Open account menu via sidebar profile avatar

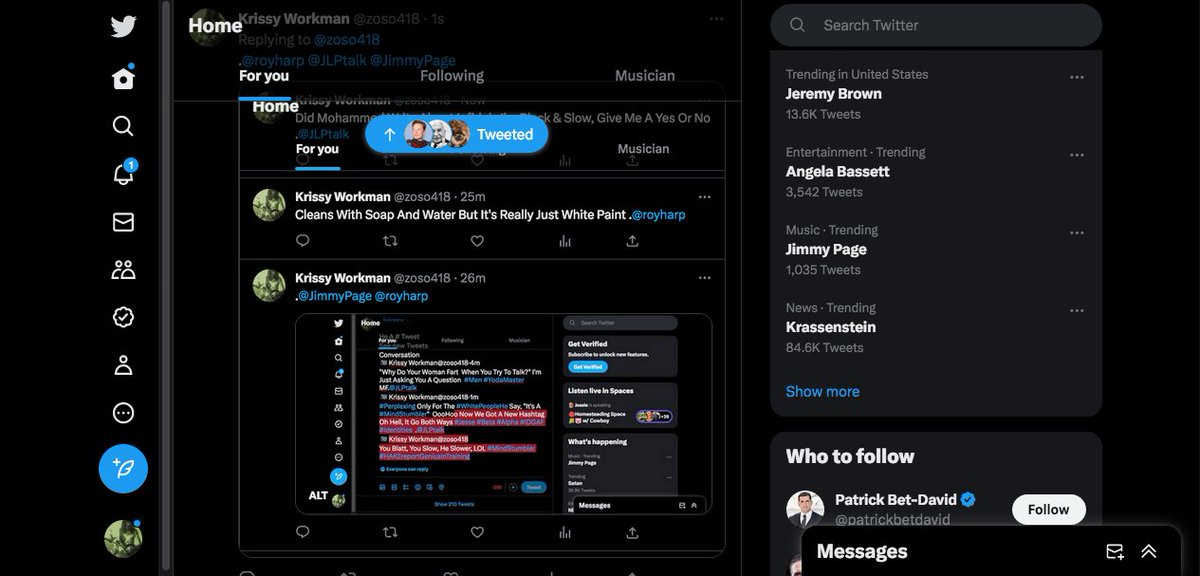coord(123,538)
